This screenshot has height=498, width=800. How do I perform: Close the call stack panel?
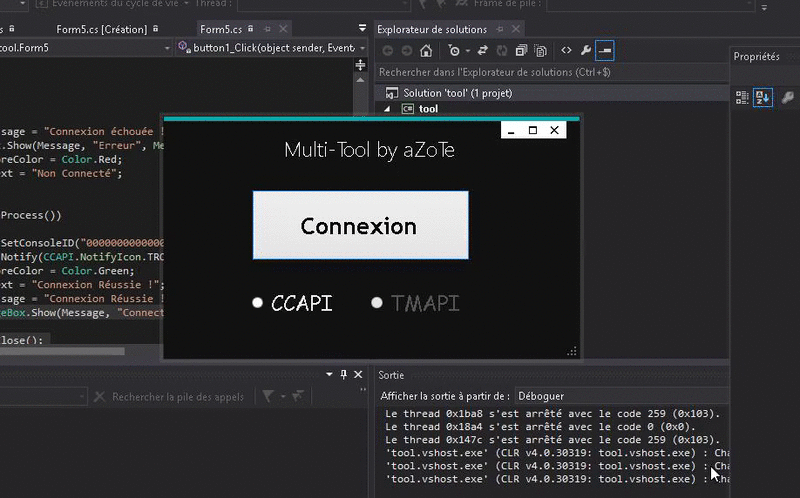pyautogui.click(x=358, y=375)
